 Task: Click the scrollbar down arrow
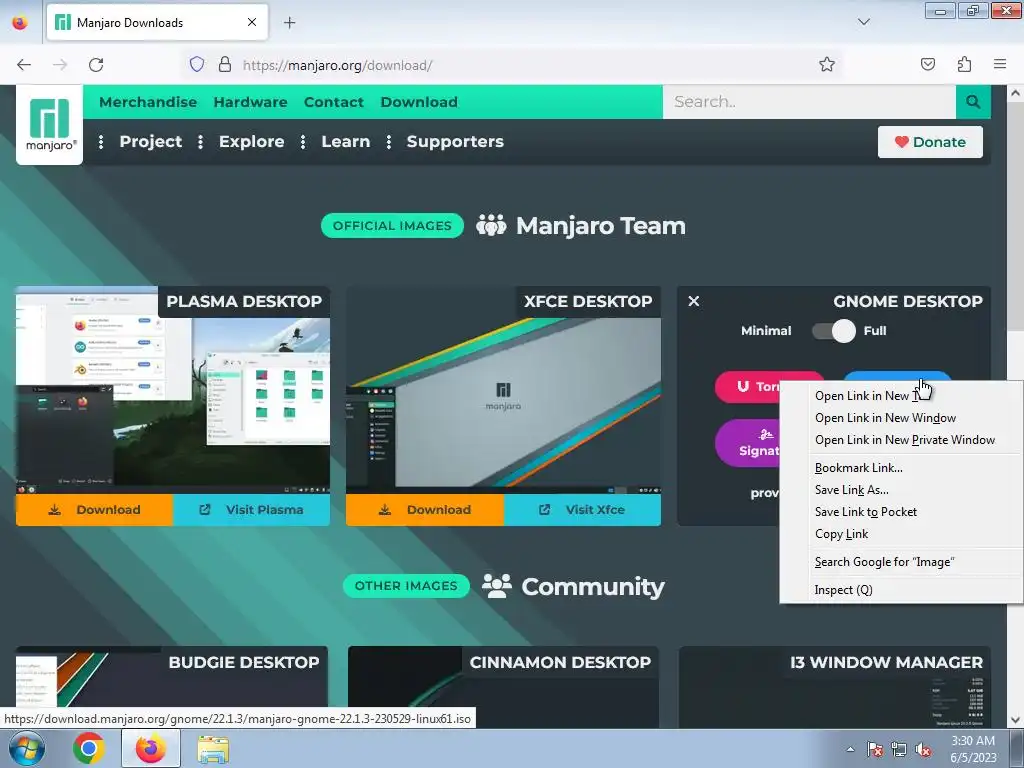tap(1016, 720)
